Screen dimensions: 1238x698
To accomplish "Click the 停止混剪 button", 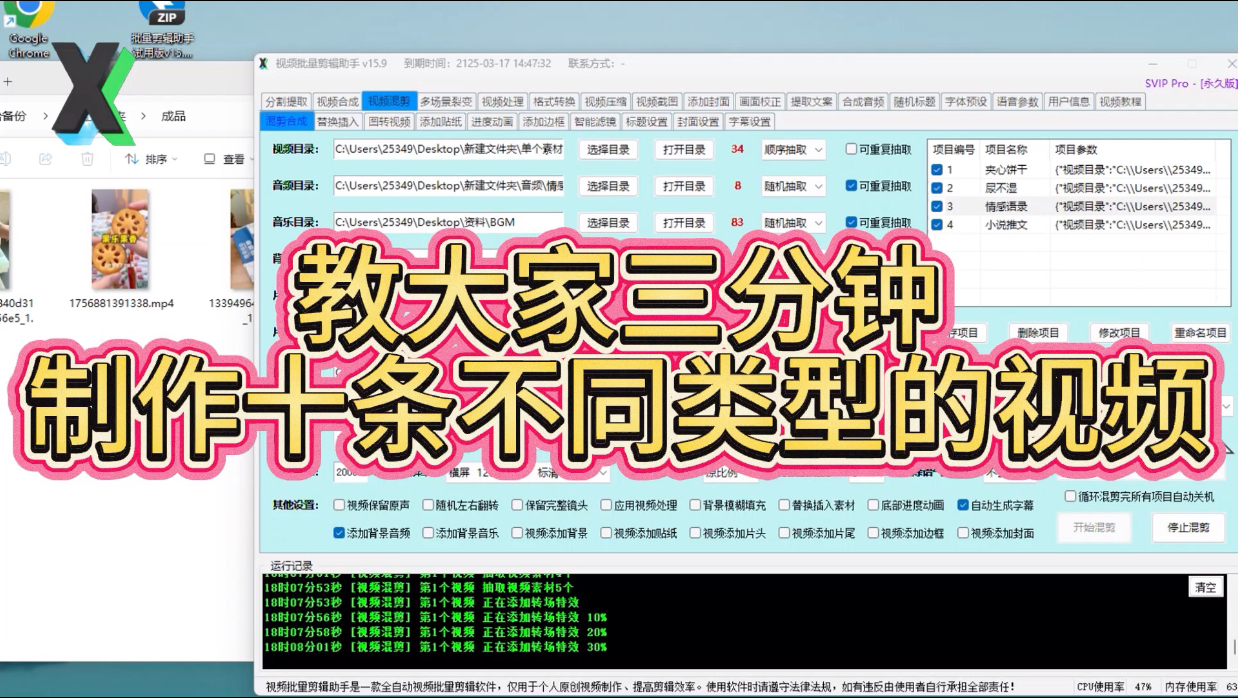I will tap(1188, 528).
